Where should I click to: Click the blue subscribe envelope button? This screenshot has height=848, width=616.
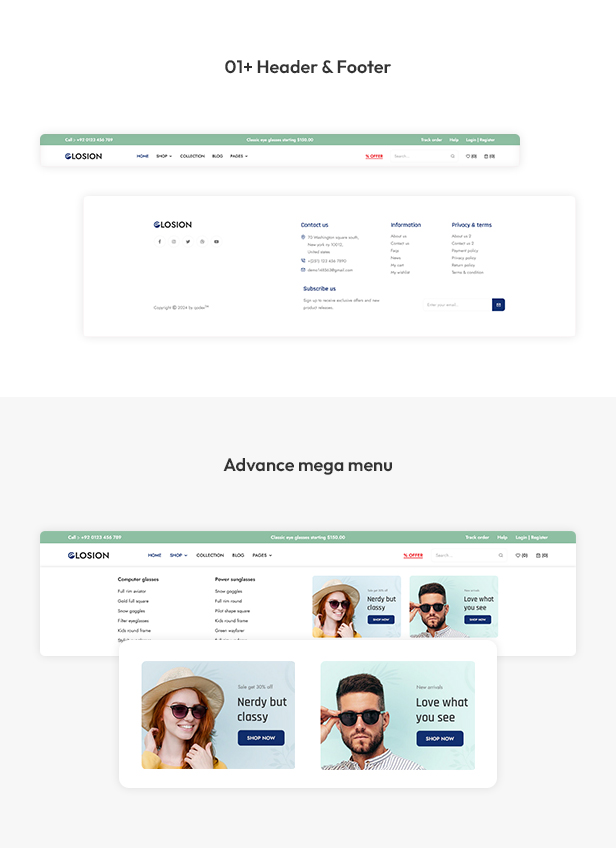[498, 305]
